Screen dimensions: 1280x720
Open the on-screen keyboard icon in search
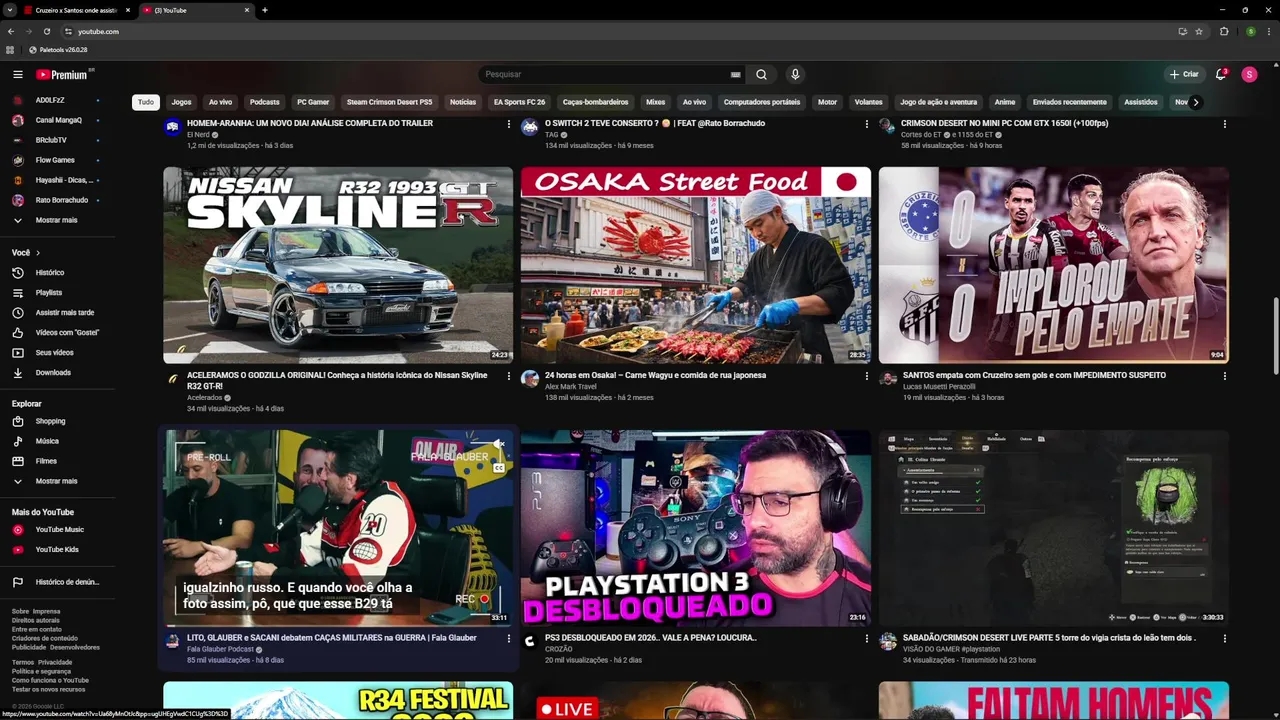point(736,74)
